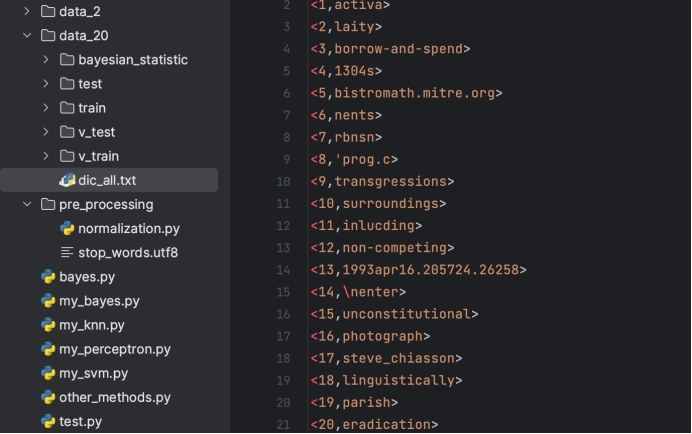Click the file icon of dic_all.txt
Screen dimensions: 692x434
(67, 180)
